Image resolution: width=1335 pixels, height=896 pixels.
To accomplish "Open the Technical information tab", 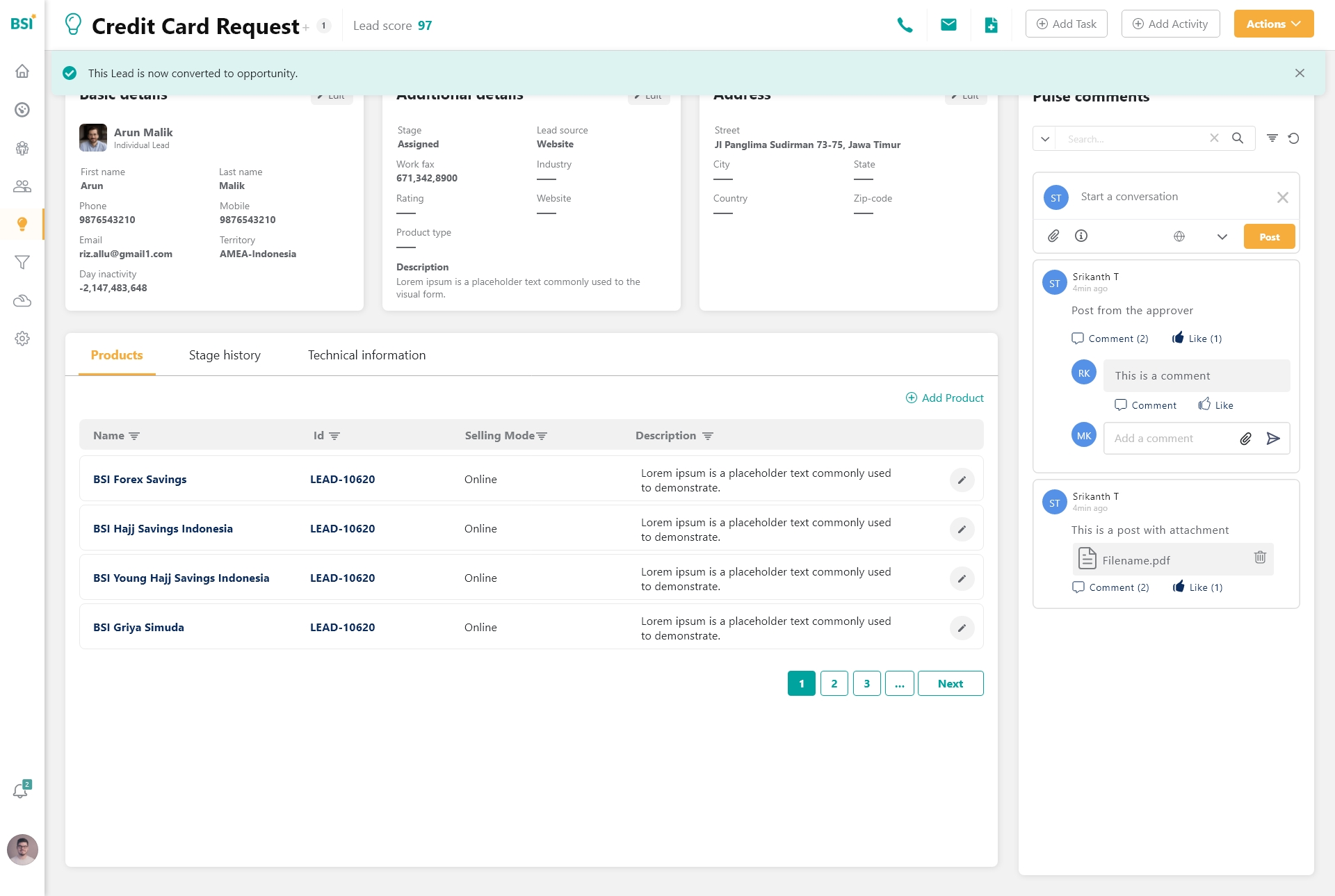I will (x=366, y=355).
